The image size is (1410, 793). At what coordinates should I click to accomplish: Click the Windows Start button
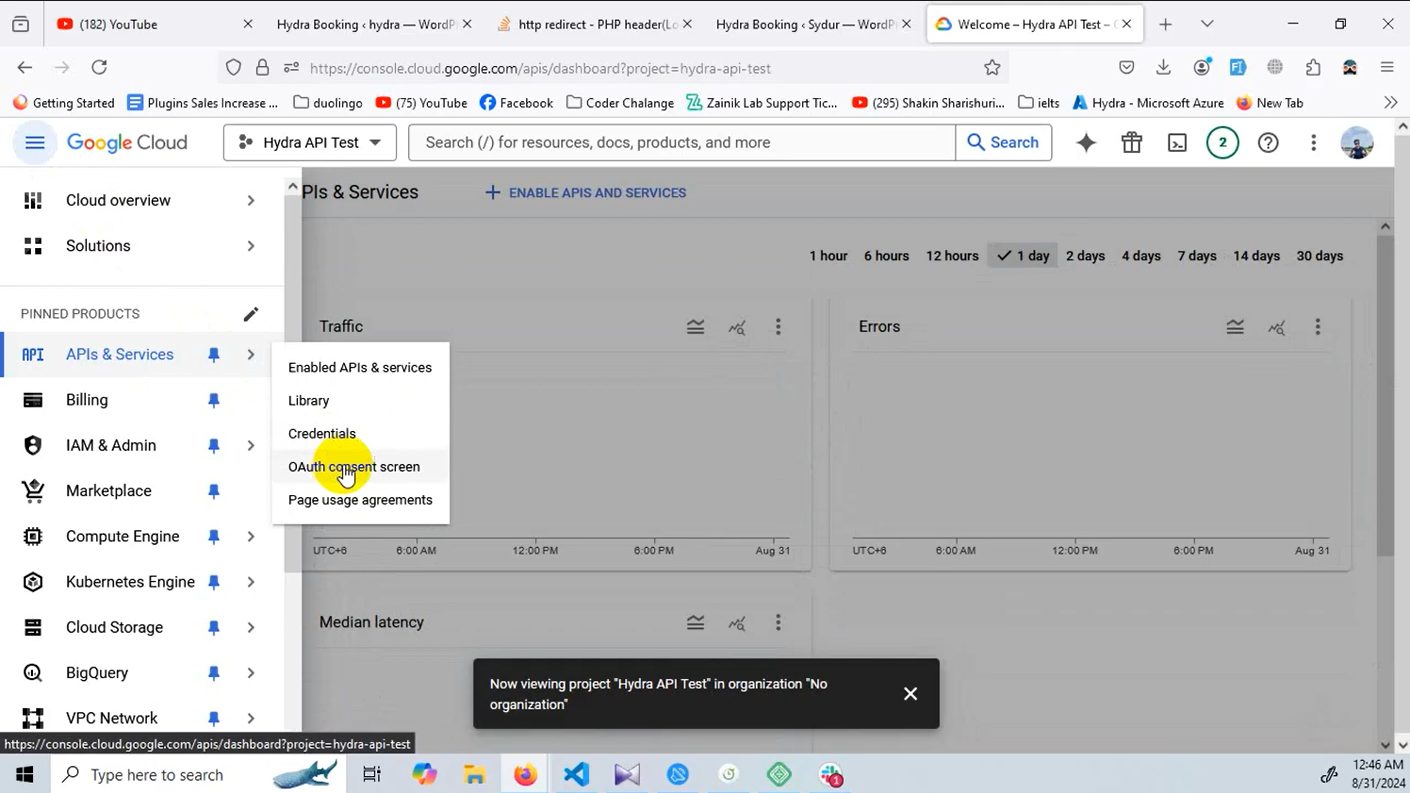pyautogui.click(x=25, y=775)
